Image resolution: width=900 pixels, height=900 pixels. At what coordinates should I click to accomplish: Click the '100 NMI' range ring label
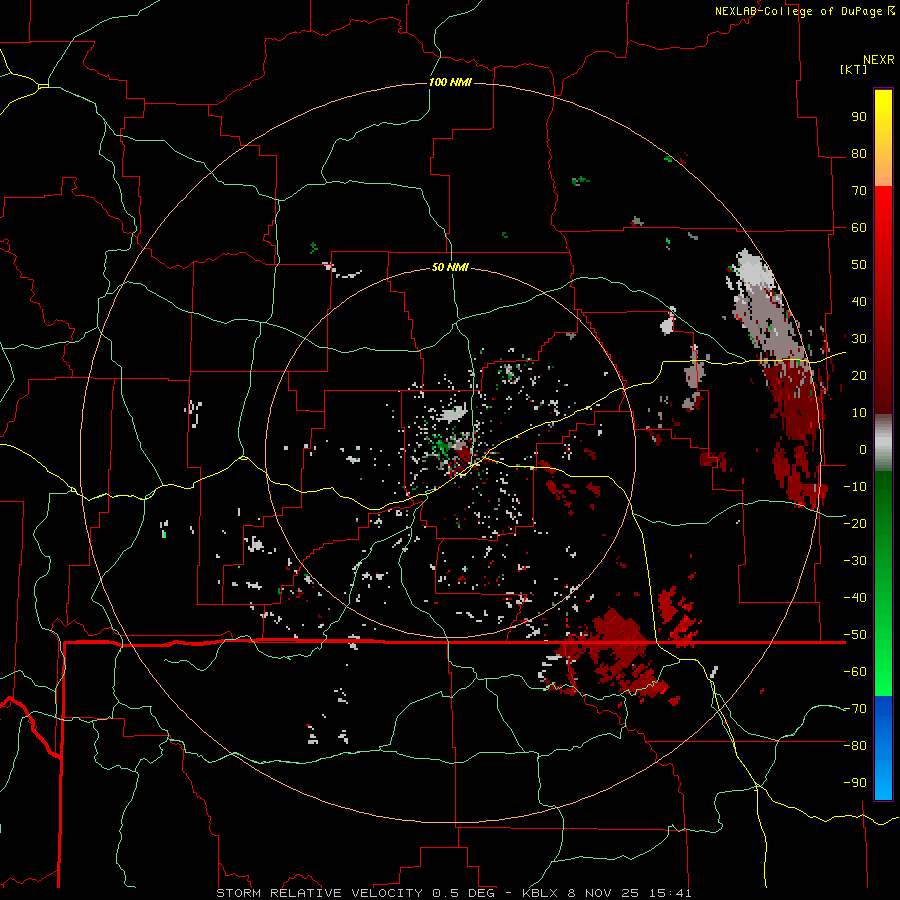tap(450, 82)
